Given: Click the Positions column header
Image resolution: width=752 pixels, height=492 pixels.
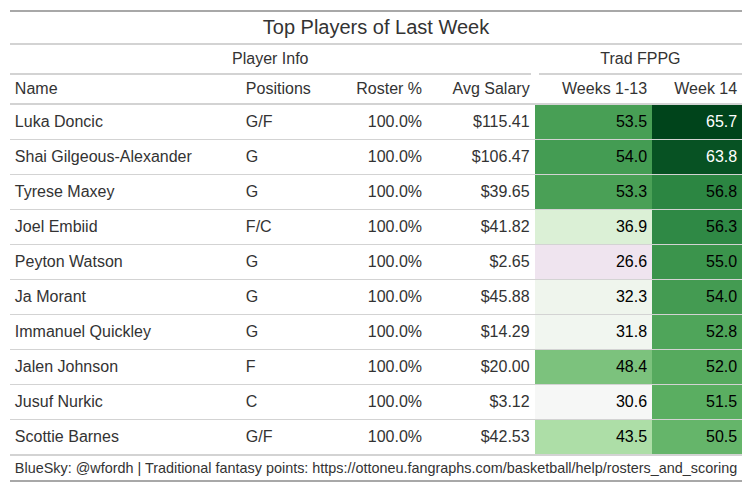Looking at the screenshot, I should (278, 89).
